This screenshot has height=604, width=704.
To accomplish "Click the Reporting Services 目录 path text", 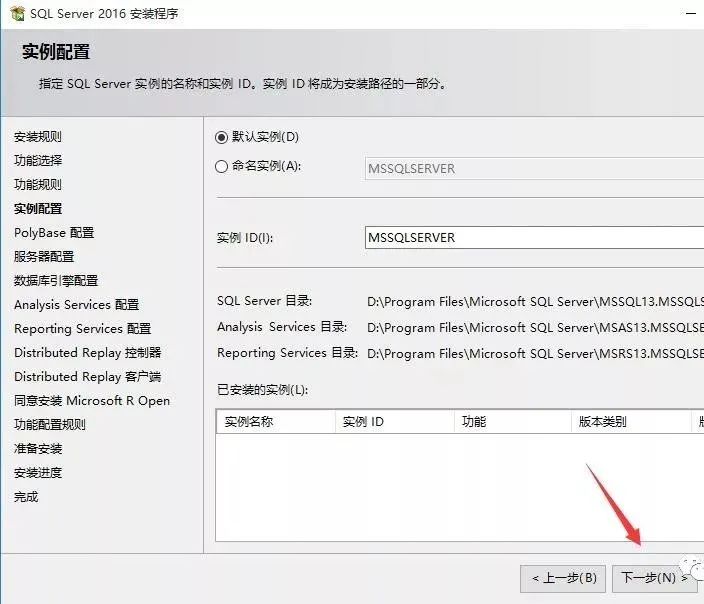I will [x=535, y=354].
